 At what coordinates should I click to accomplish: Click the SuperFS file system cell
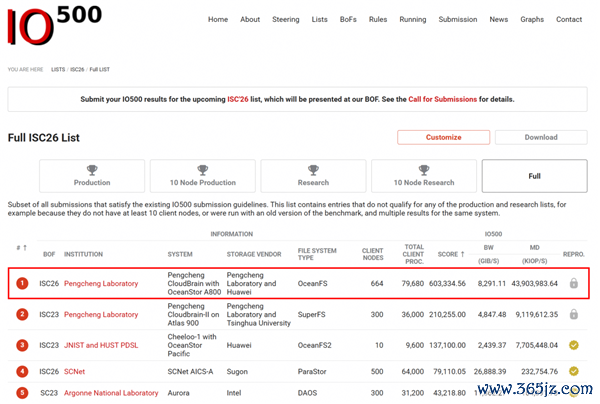point(311,314)
